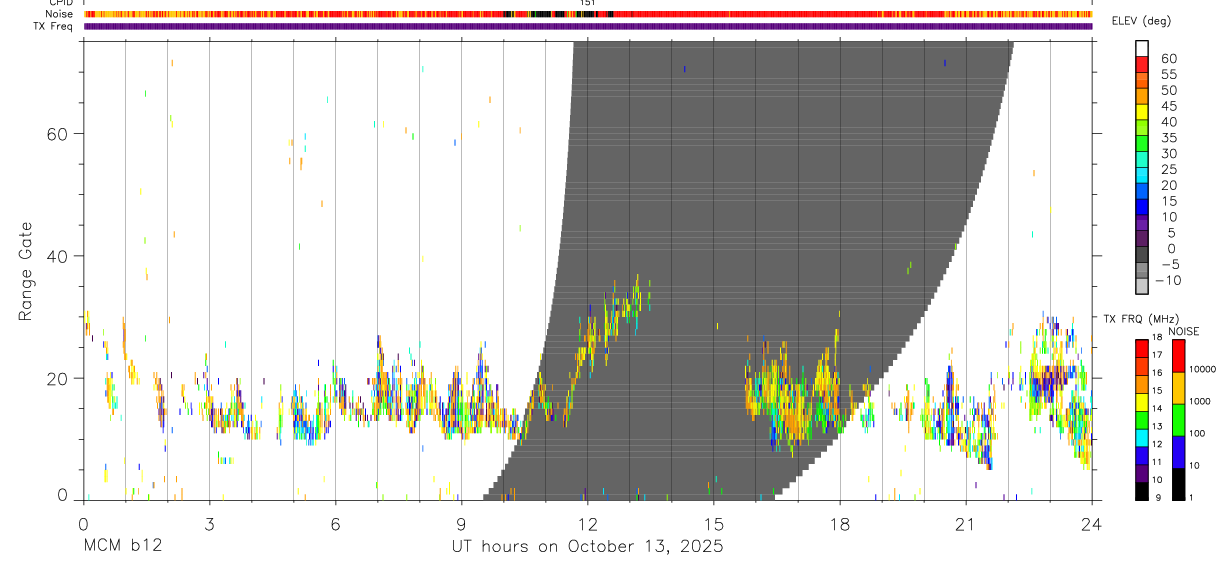Click the 'NOISE' legend title
Image resolution: width=1228 pixels, height=567 pixels.
[1184, 331]
